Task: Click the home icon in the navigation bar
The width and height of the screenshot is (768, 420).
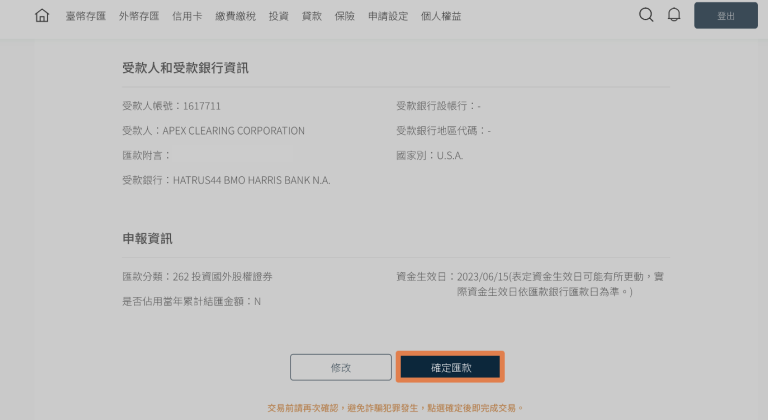Action: click(x=42, y=16)
